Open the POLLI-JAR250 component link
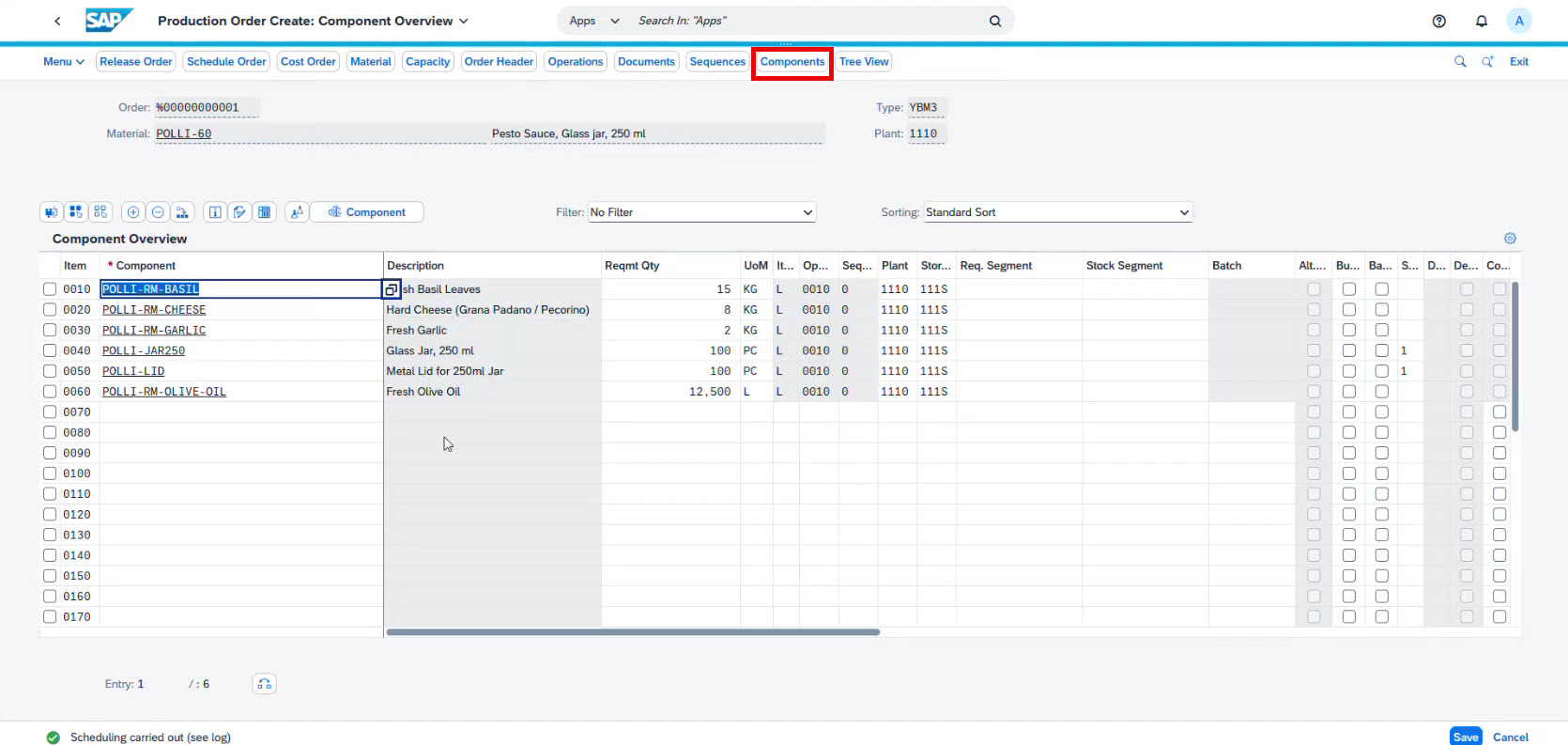 click(144, 350)
